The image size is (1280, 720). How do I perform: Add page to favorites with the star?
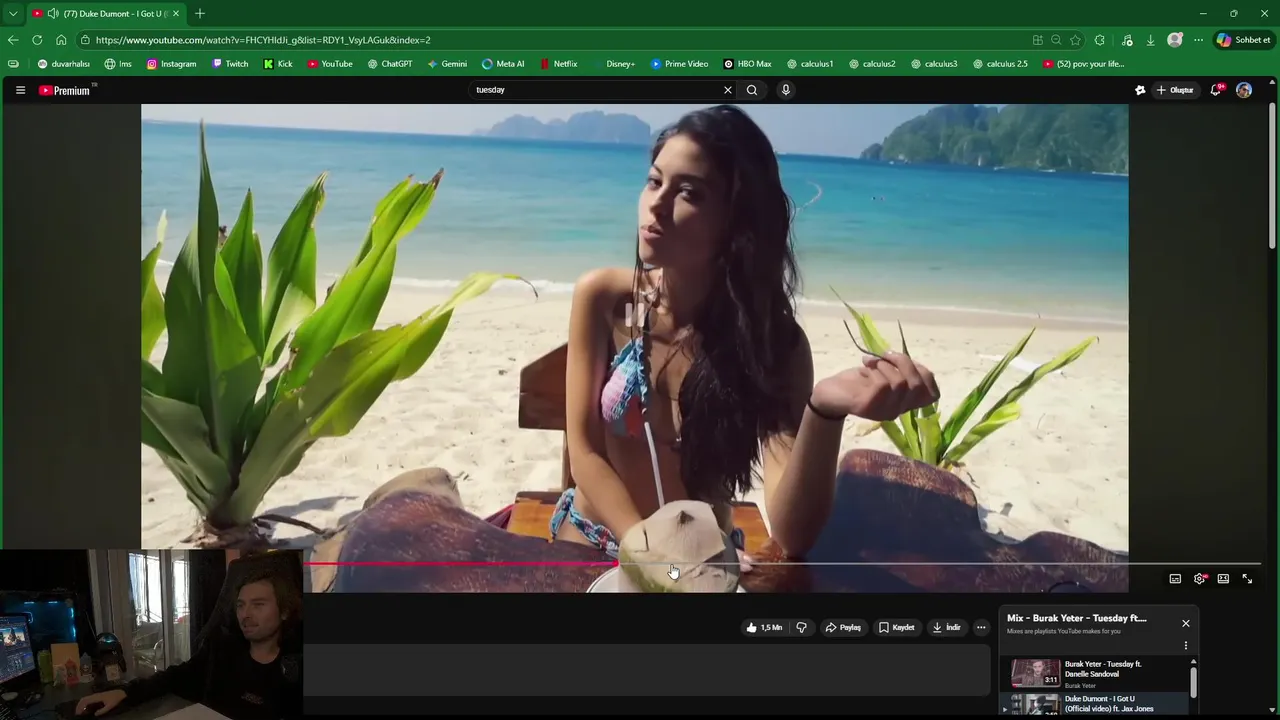[x=1075, y=40]
